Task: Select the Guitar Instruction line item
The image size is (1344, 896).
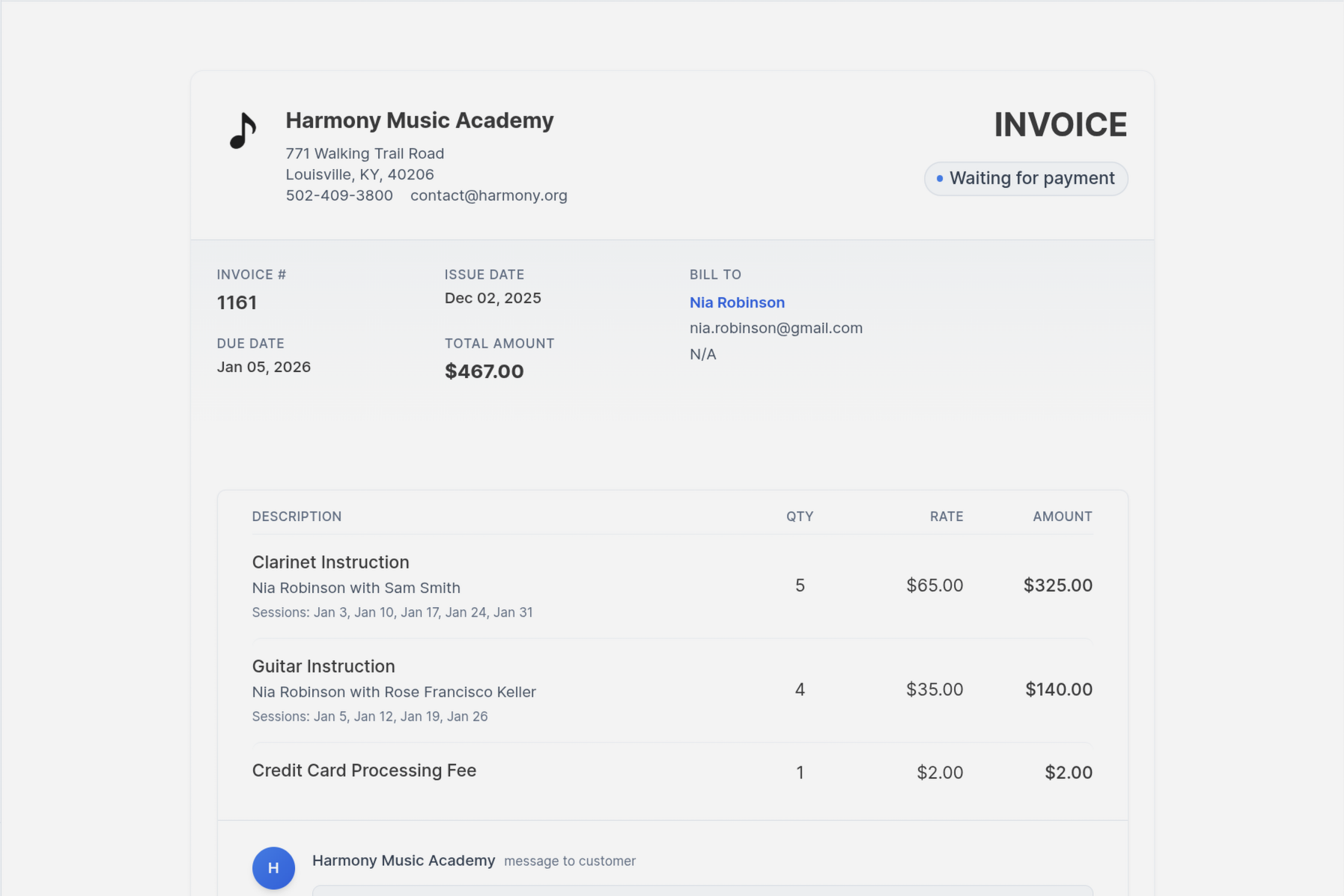Action: [323, 666]
